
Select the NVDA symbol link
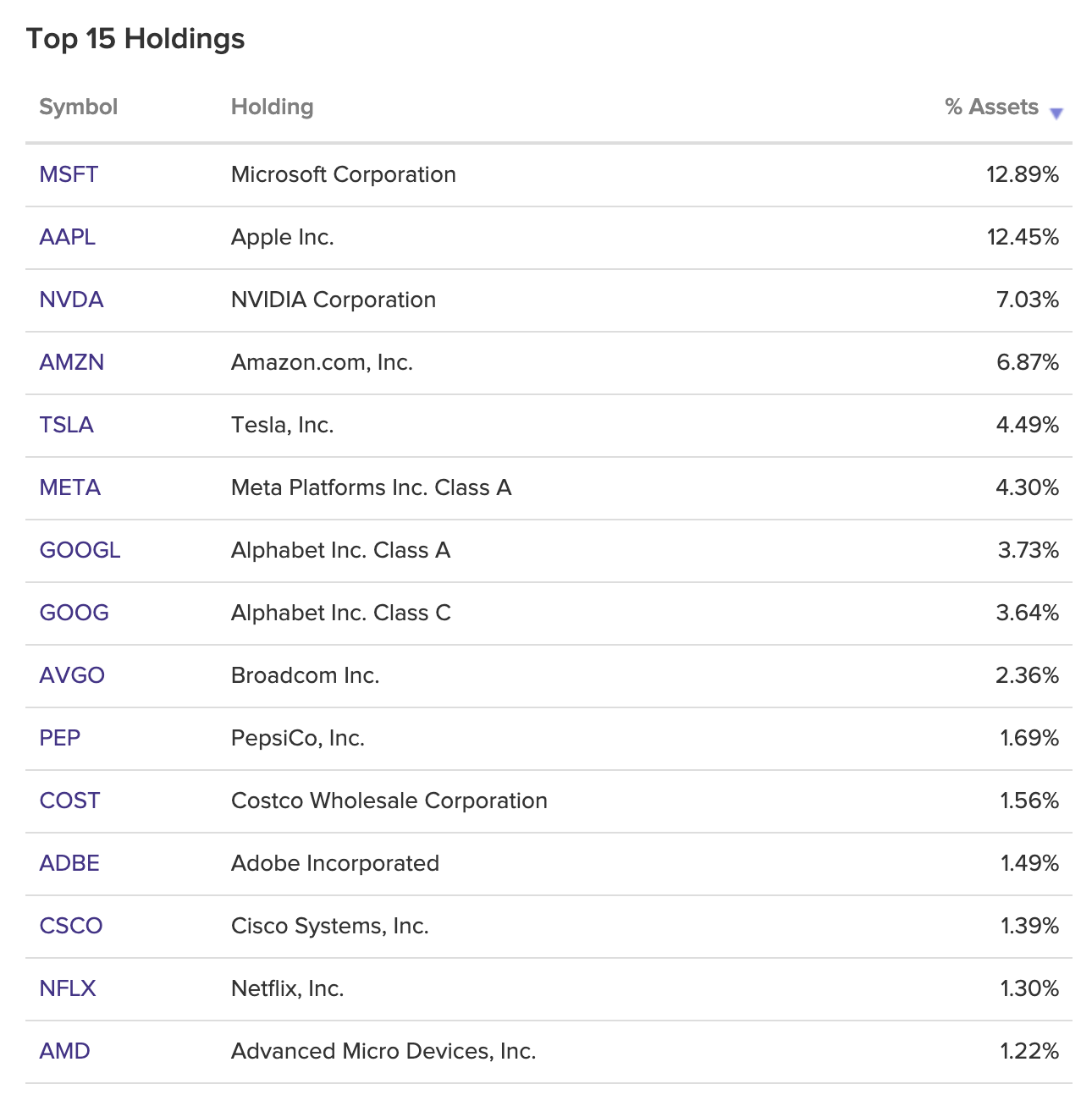click(x=71, y=300)
